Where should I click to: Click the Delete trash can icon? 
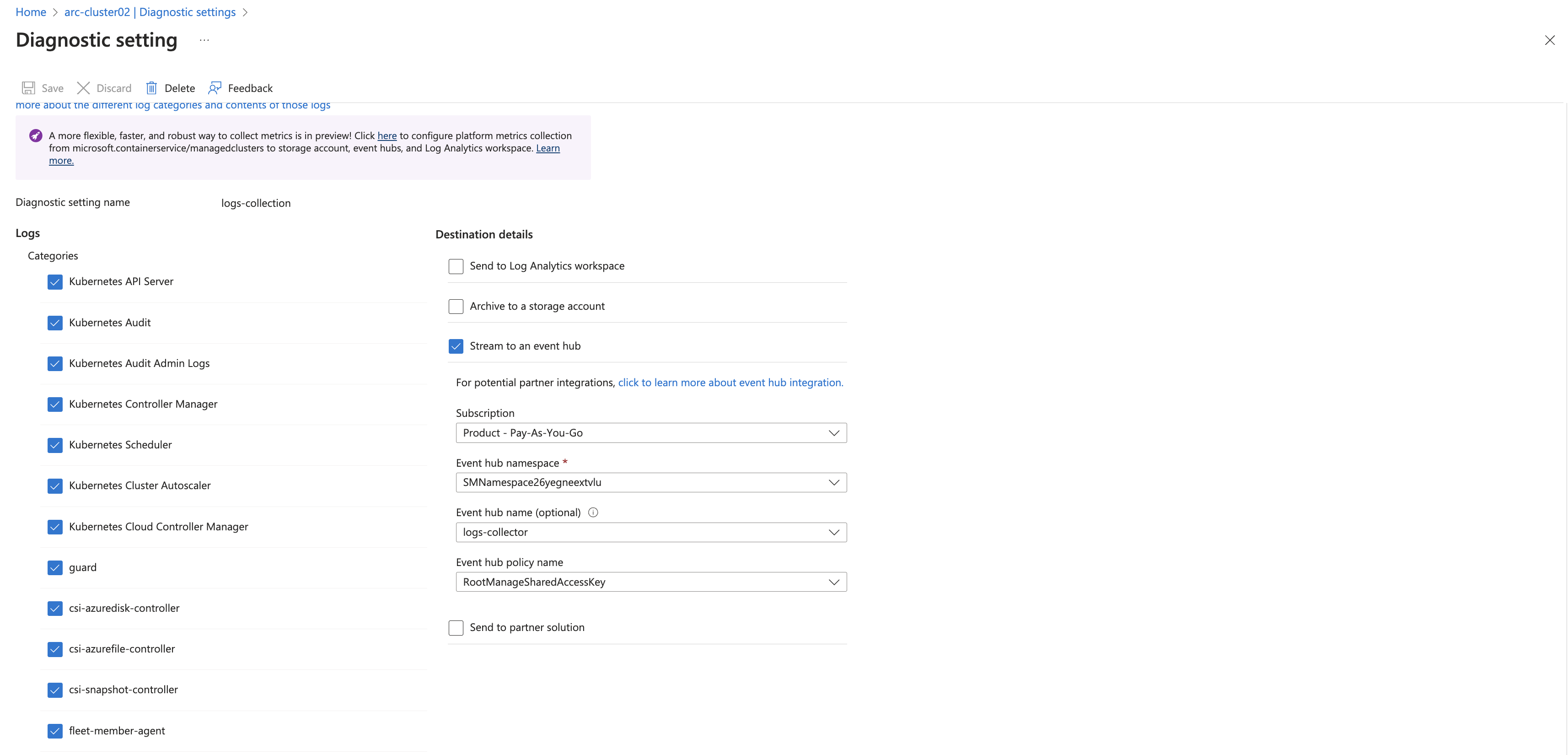(x=151, y=88)
